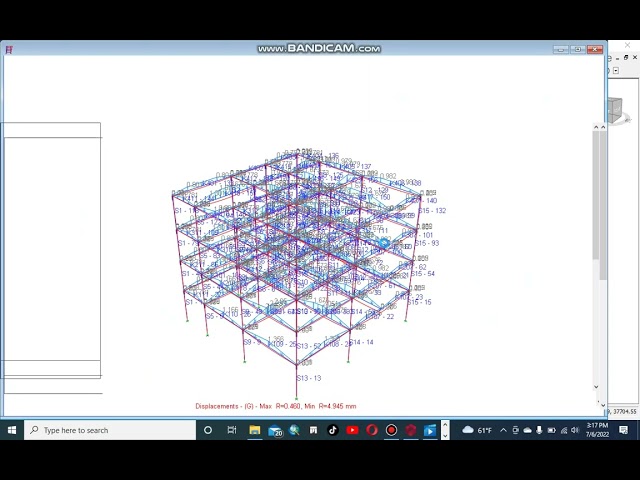Image resolution: width=640 pixels, height=480 pixels.
Task: Click the taskbar overflow scroll up arrow
Action: 445,425
